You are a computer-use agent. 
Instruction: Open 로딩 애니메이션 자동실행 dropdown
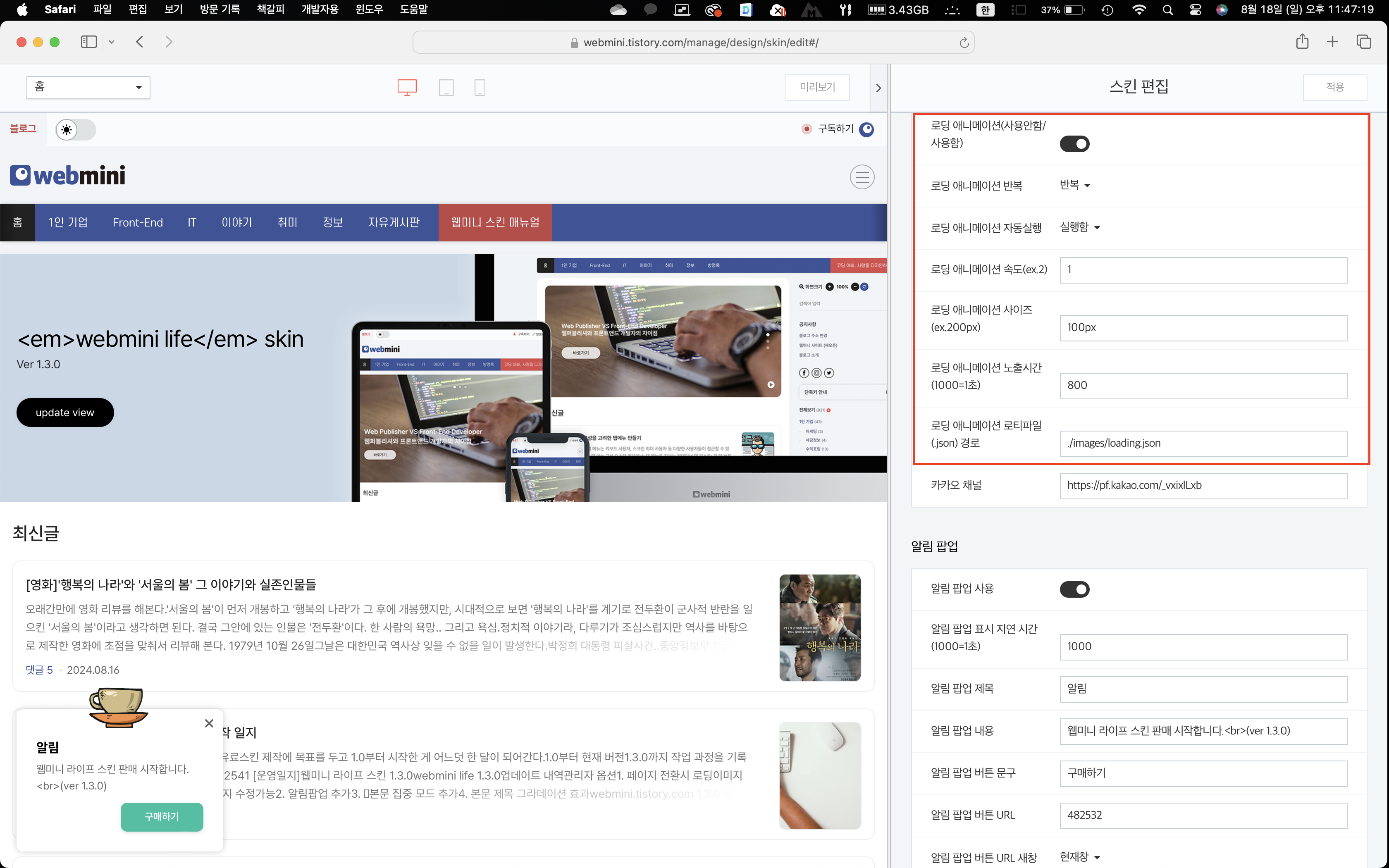tap(1080, 227)
